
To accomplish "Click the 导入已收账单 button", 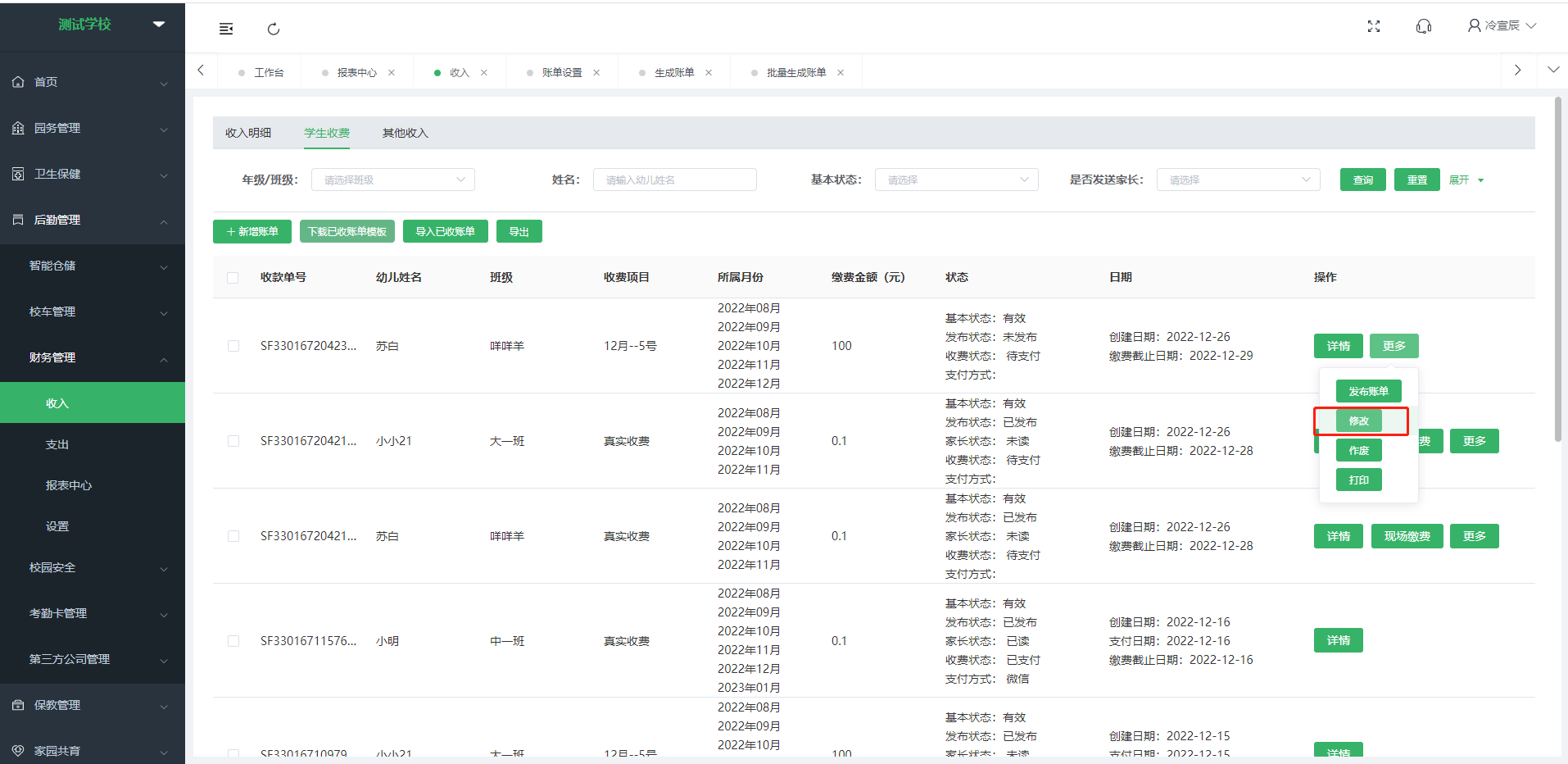I will pos(446,231).
